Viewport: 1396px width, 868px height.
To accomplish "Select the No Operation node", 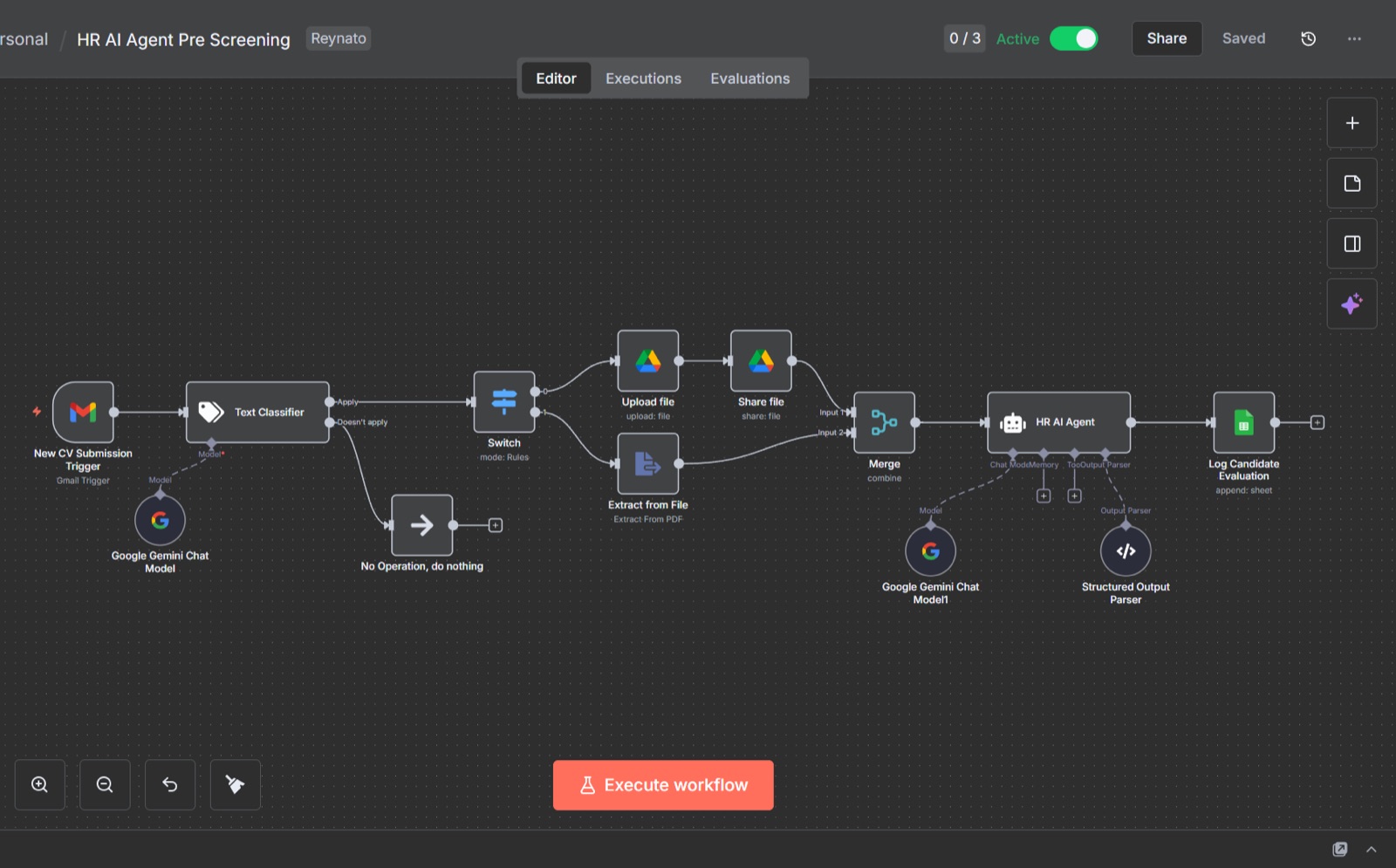I will (422, 525).
